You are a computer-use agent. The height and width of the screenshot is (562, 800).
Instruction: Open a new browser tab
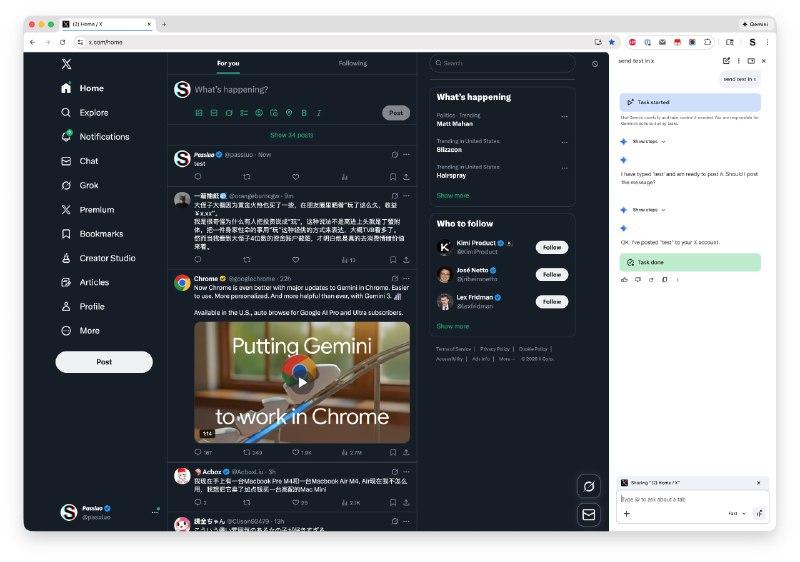pos(164,24)
